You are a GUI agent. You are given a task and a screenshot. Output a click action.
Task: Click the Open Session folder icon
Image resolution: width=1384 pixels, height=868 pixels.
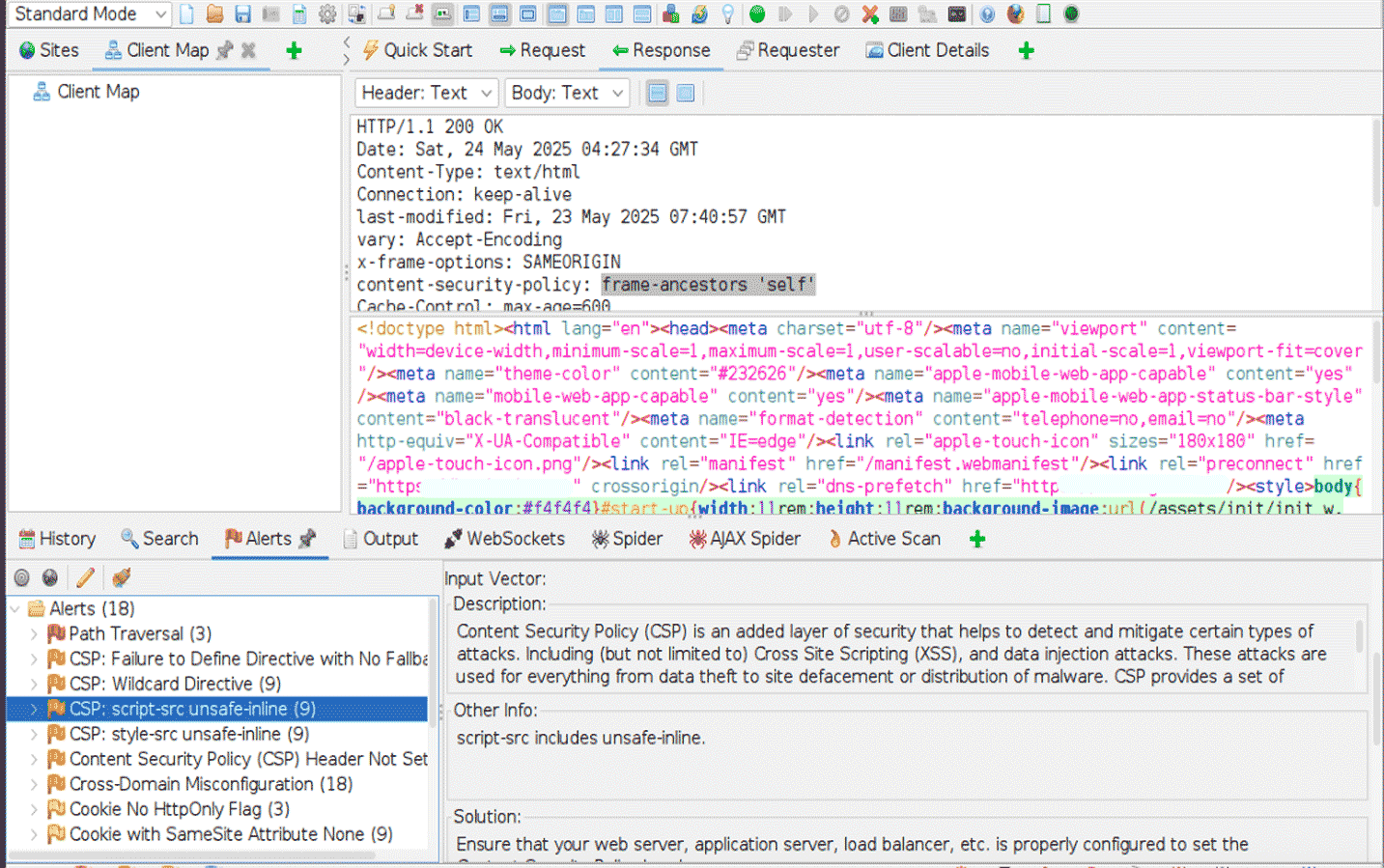coord(214,14)
